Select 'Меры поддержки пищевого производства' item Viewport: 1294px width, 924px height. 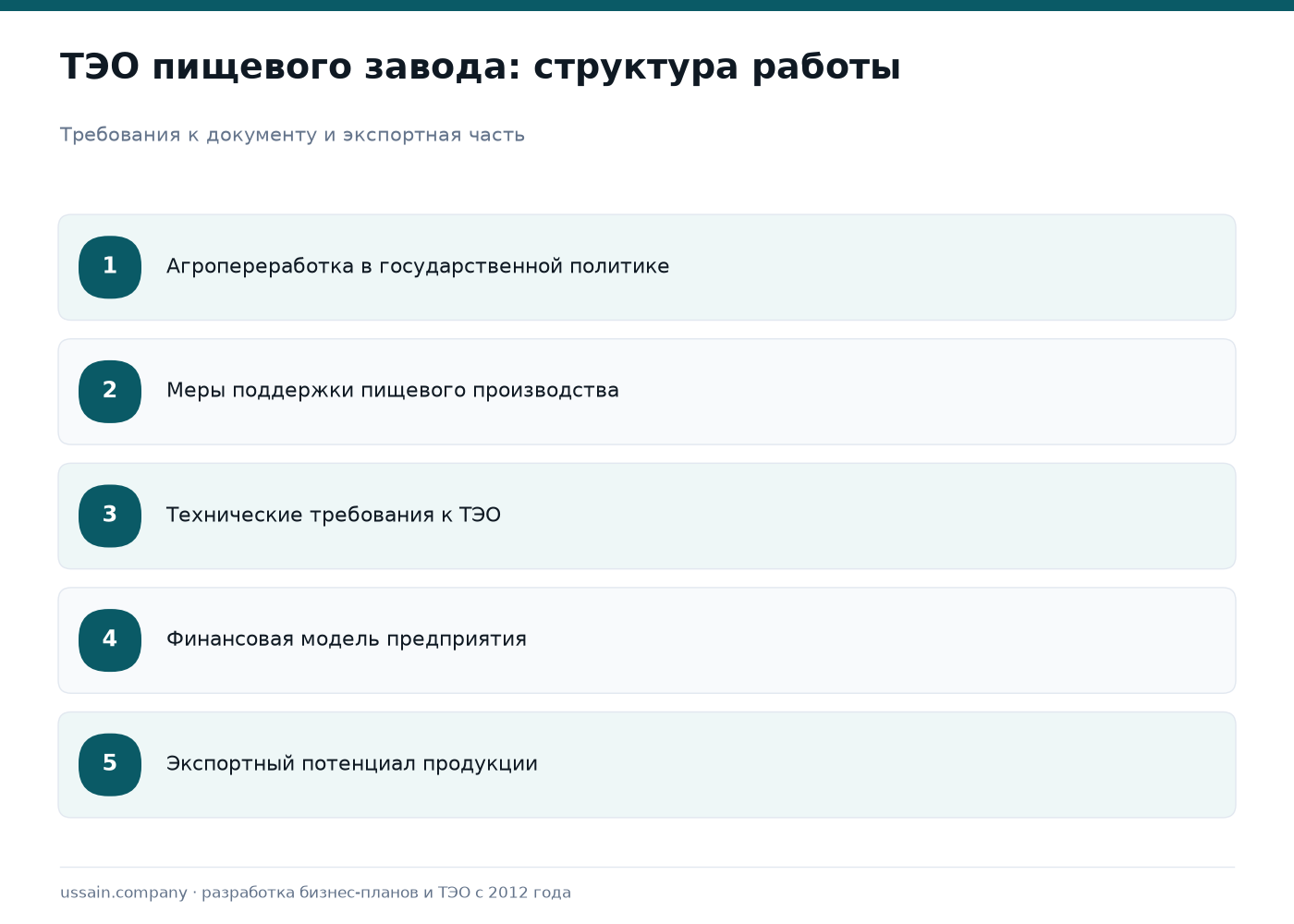647,392
